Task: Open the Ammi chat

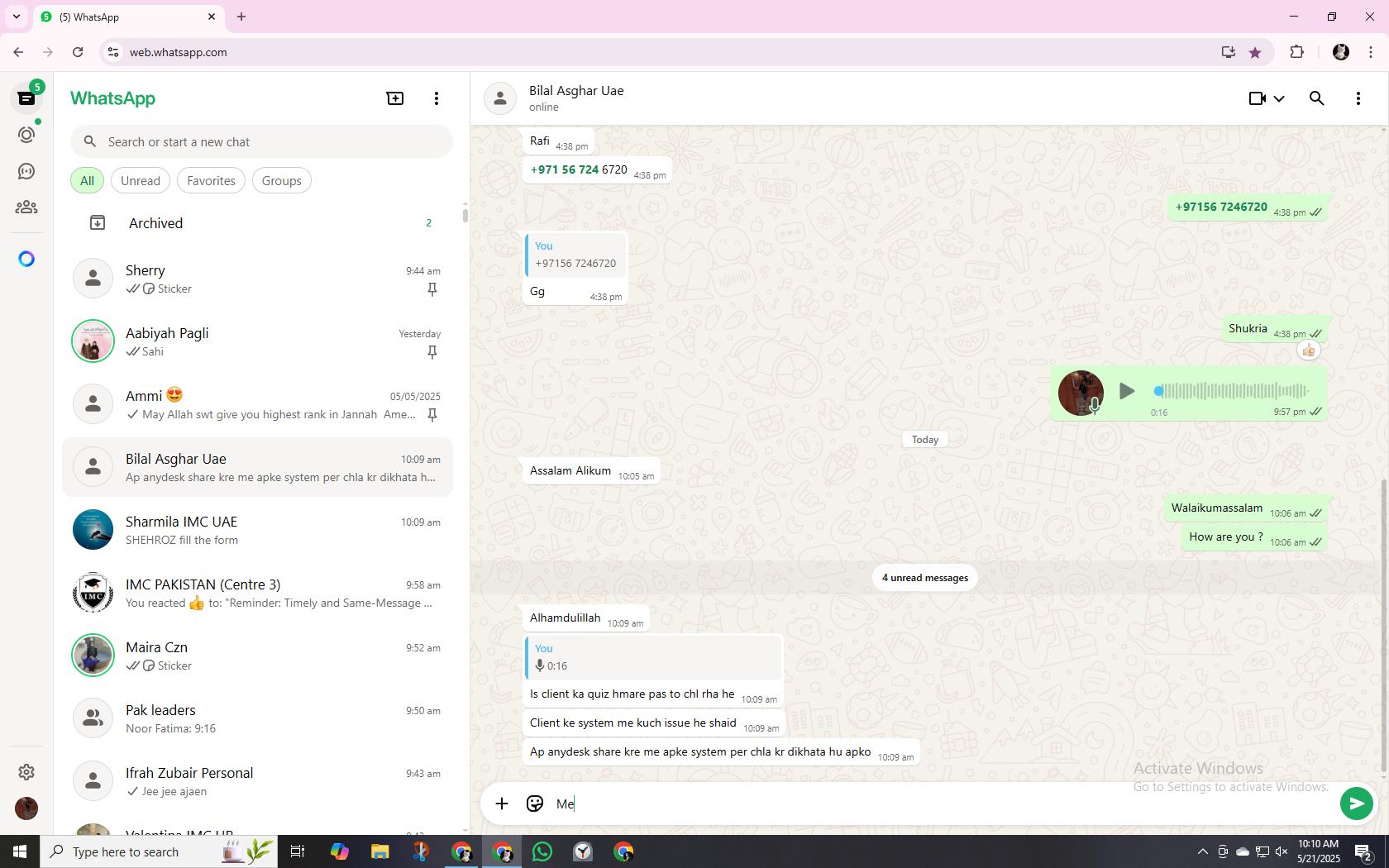Action: coord(258,404)
